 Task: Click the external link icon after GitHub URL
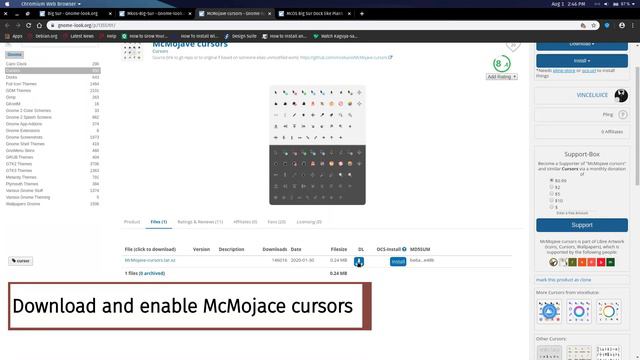390,58
